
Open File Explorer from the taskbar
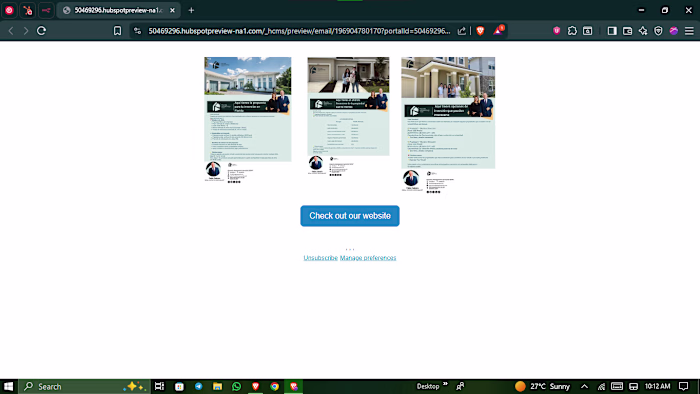(x=217, y=386)
